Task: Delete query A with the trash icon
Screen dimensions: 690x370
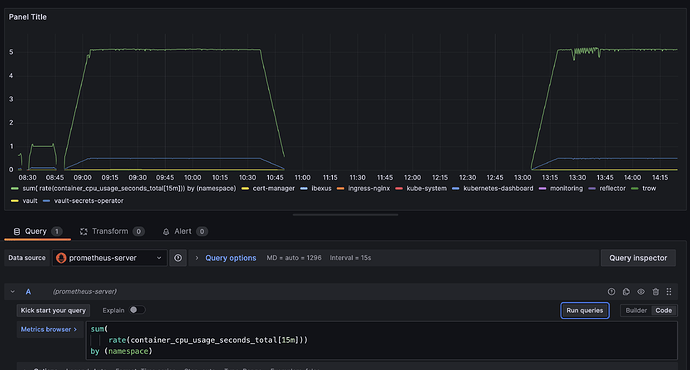Action: pyautogui.click(x=656, y=292)
